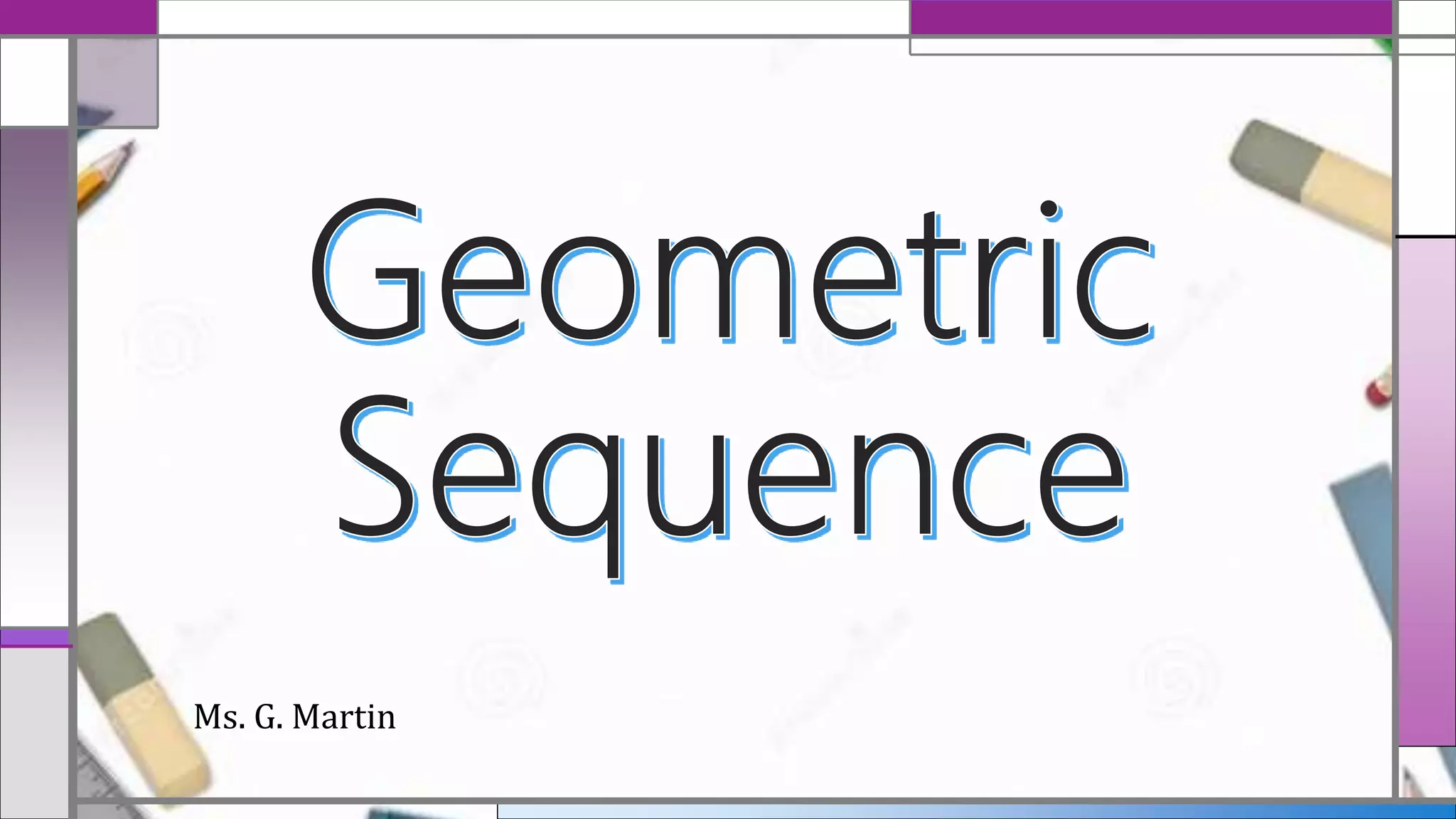
Task: Click the spiral watermark at bottom center
Action: tap(502, 679)
